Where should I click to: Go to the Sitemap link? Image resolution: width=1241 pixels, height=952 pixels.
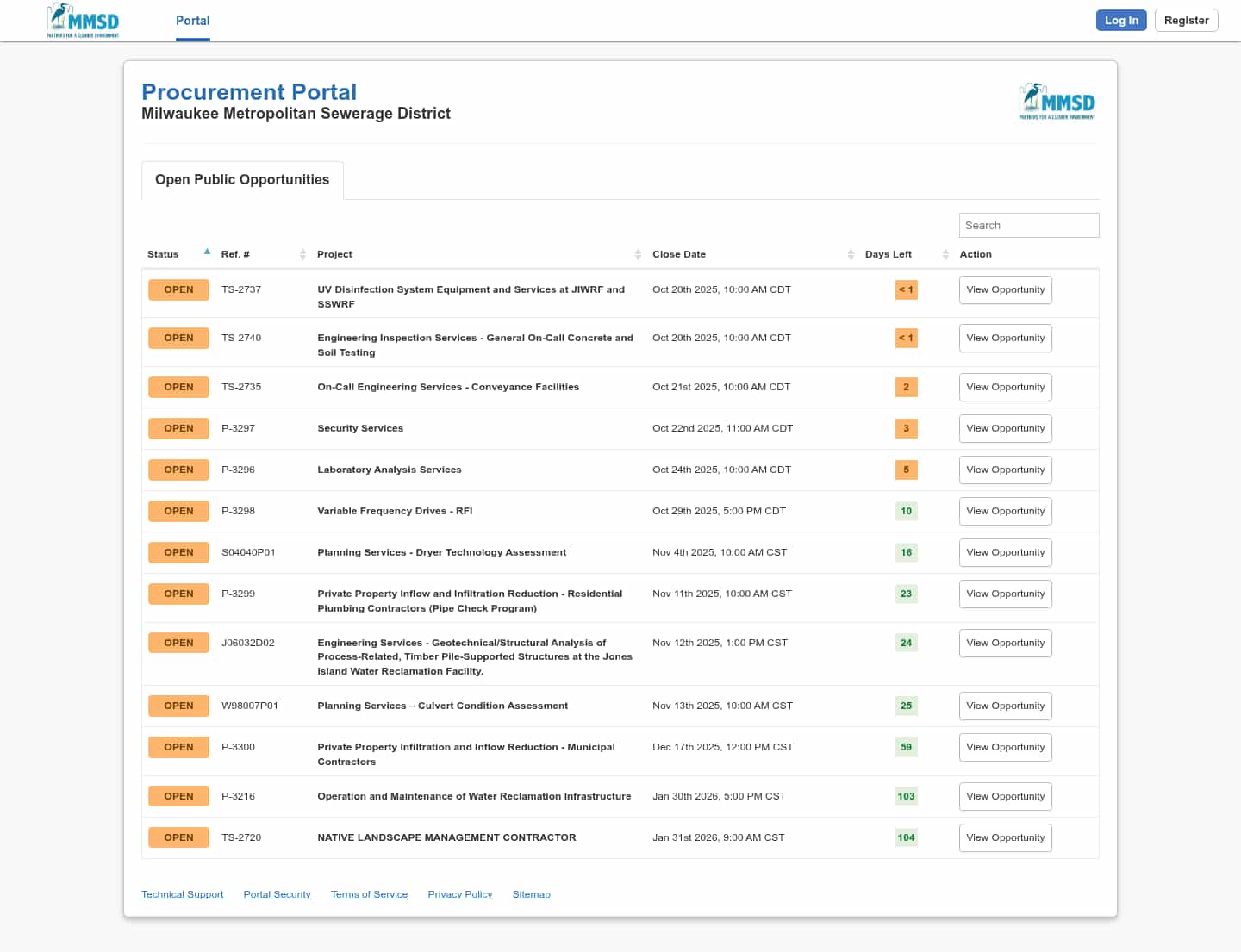click(x=531, y=894)
